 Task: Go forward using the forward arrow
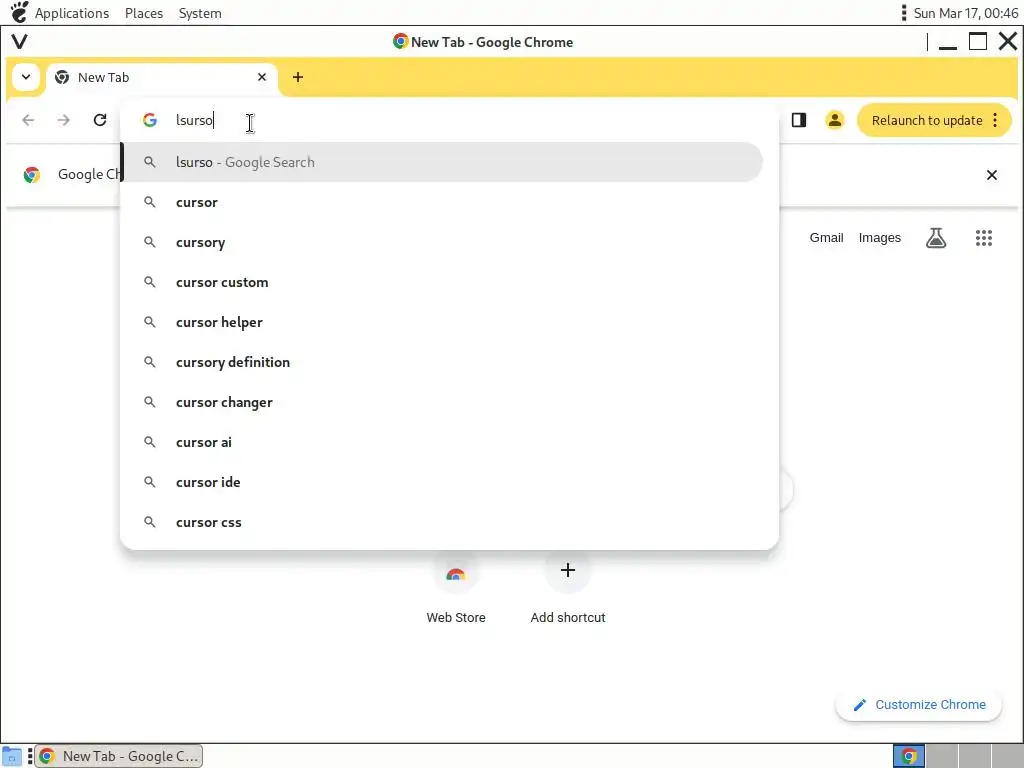(x=63, y=120)
